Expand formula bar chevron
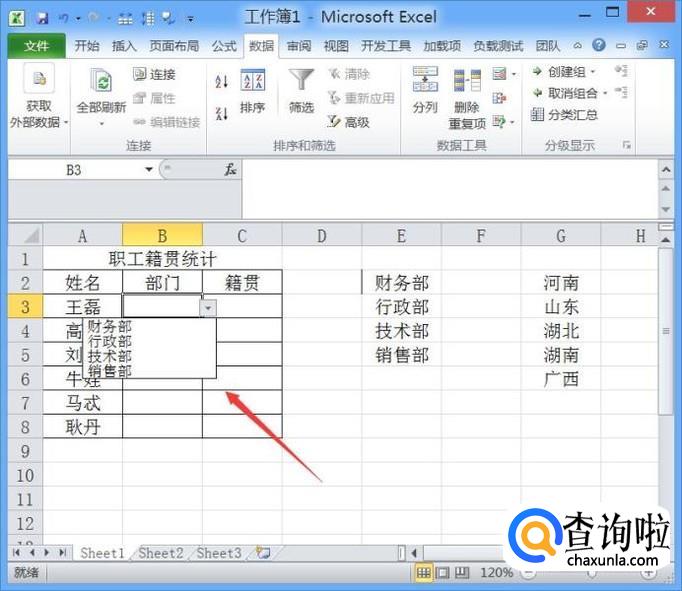 665,170
